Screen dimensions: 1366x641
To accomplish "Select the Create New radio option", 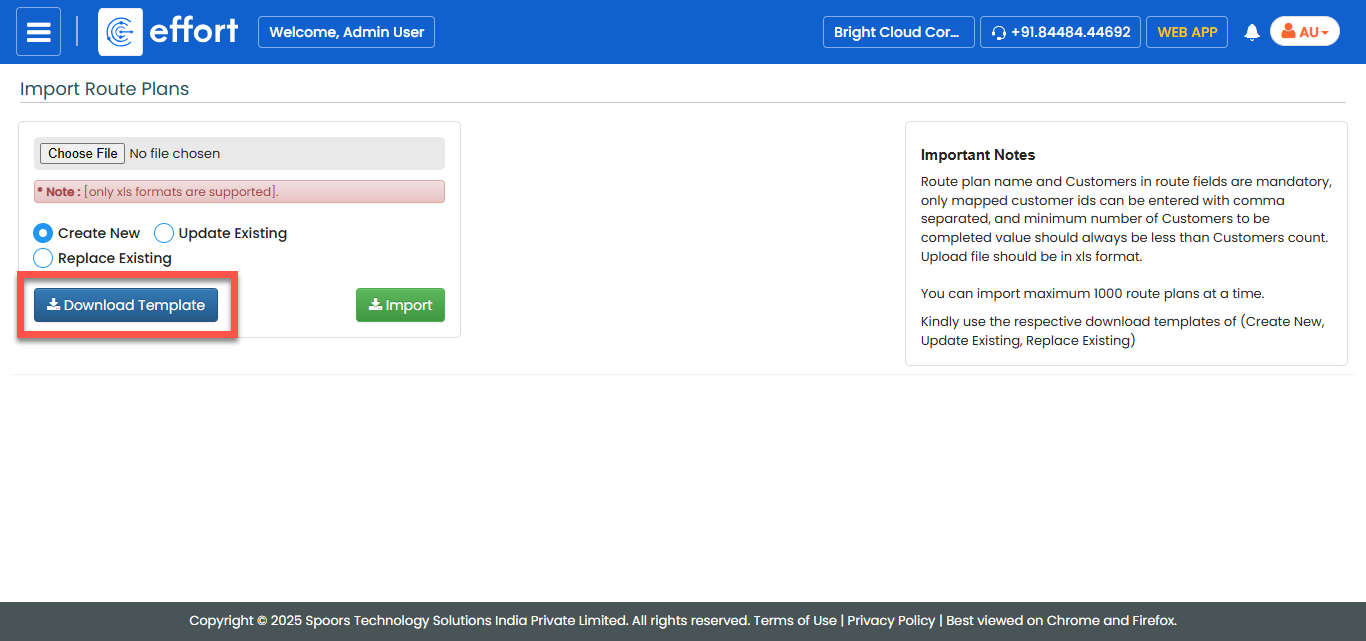I will click(x=43, y=233).
